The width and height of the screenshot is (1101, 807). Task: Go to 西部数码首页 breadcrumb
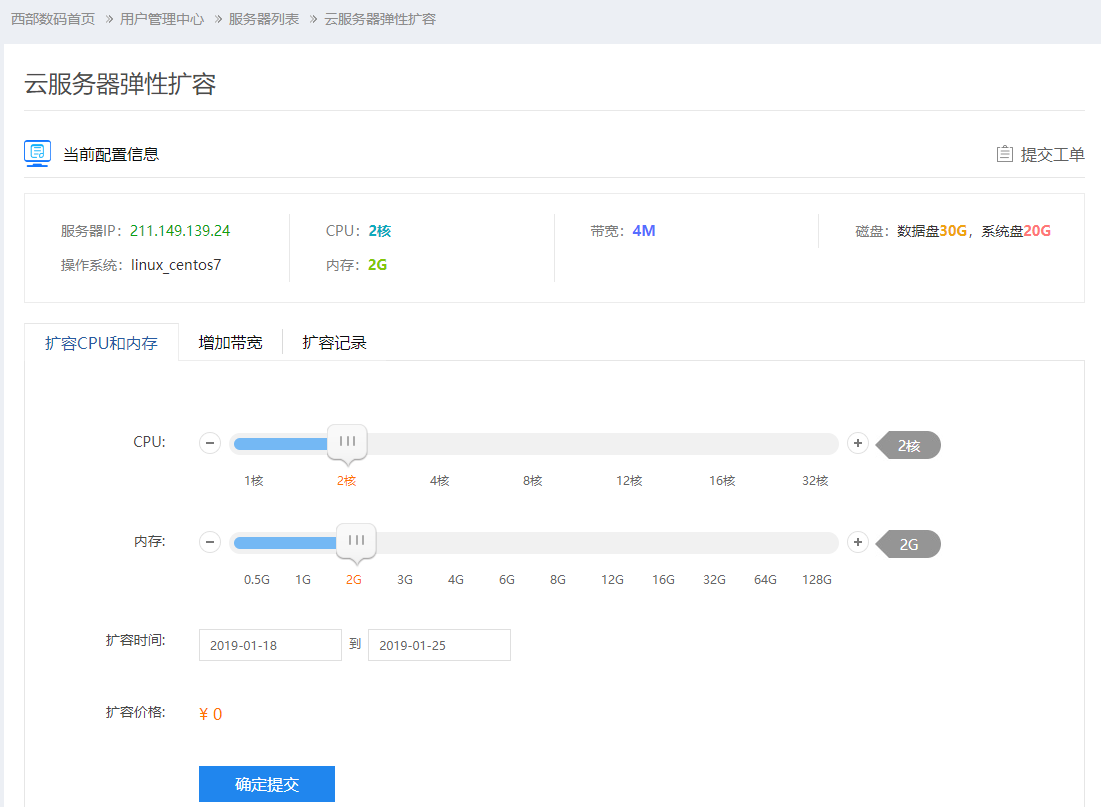(x=53, y=19)
